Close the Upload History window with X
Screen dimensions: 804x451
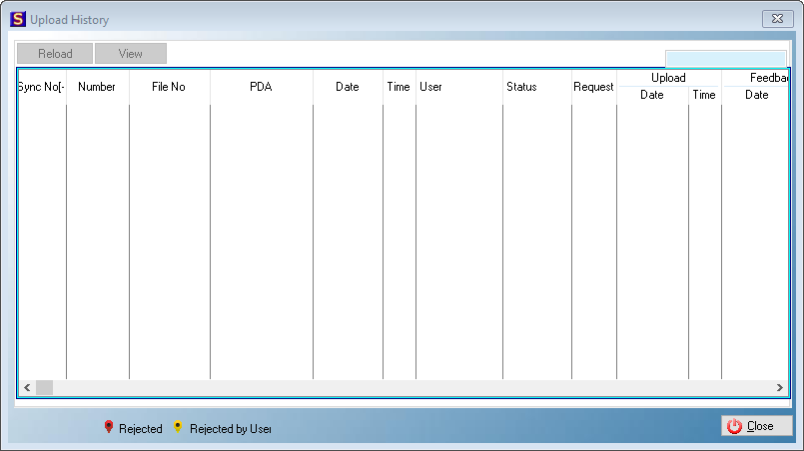click(x=777, y=19)
